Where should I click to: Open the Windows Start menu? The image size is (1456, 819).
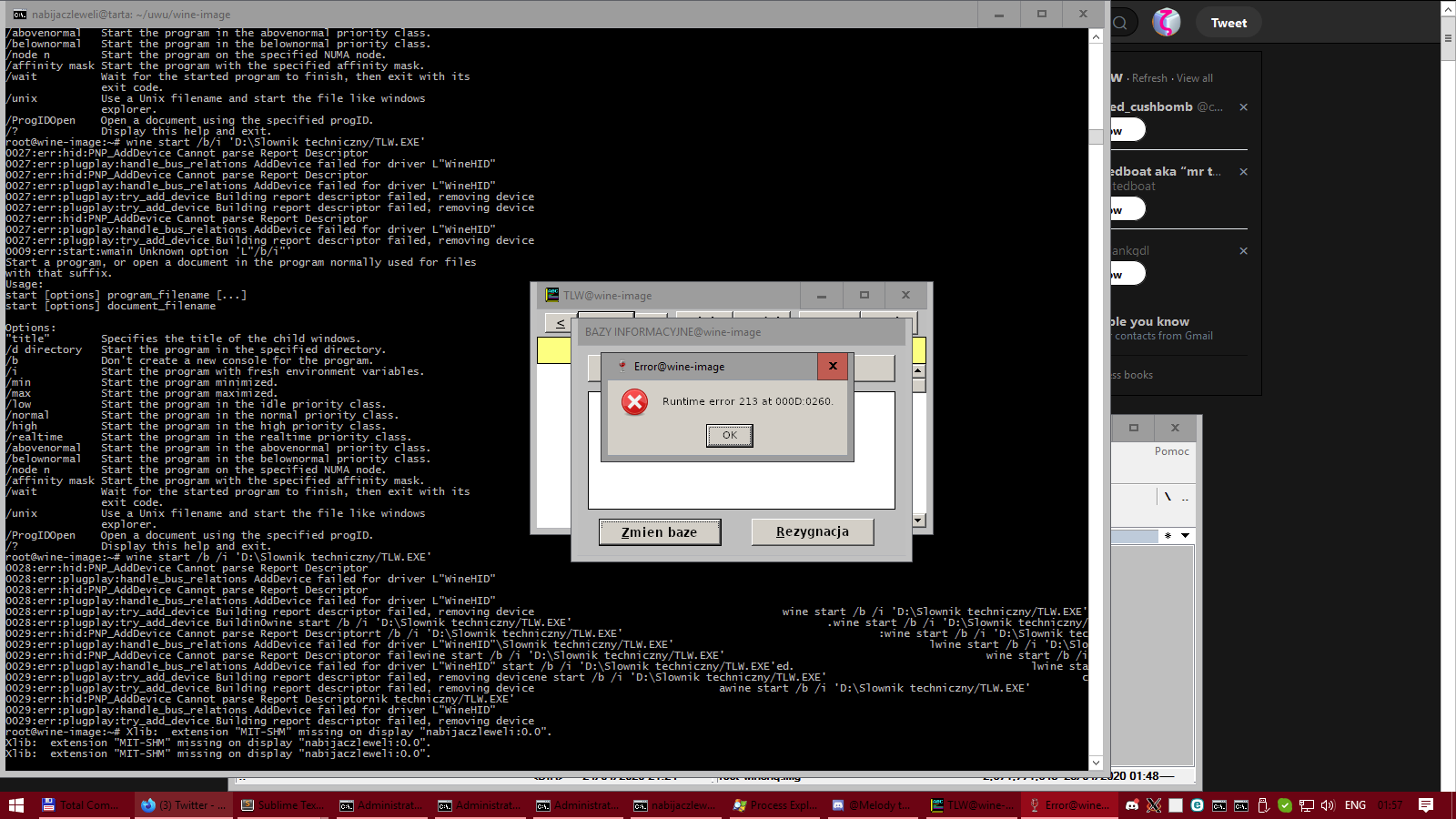(x=15, y=805)
